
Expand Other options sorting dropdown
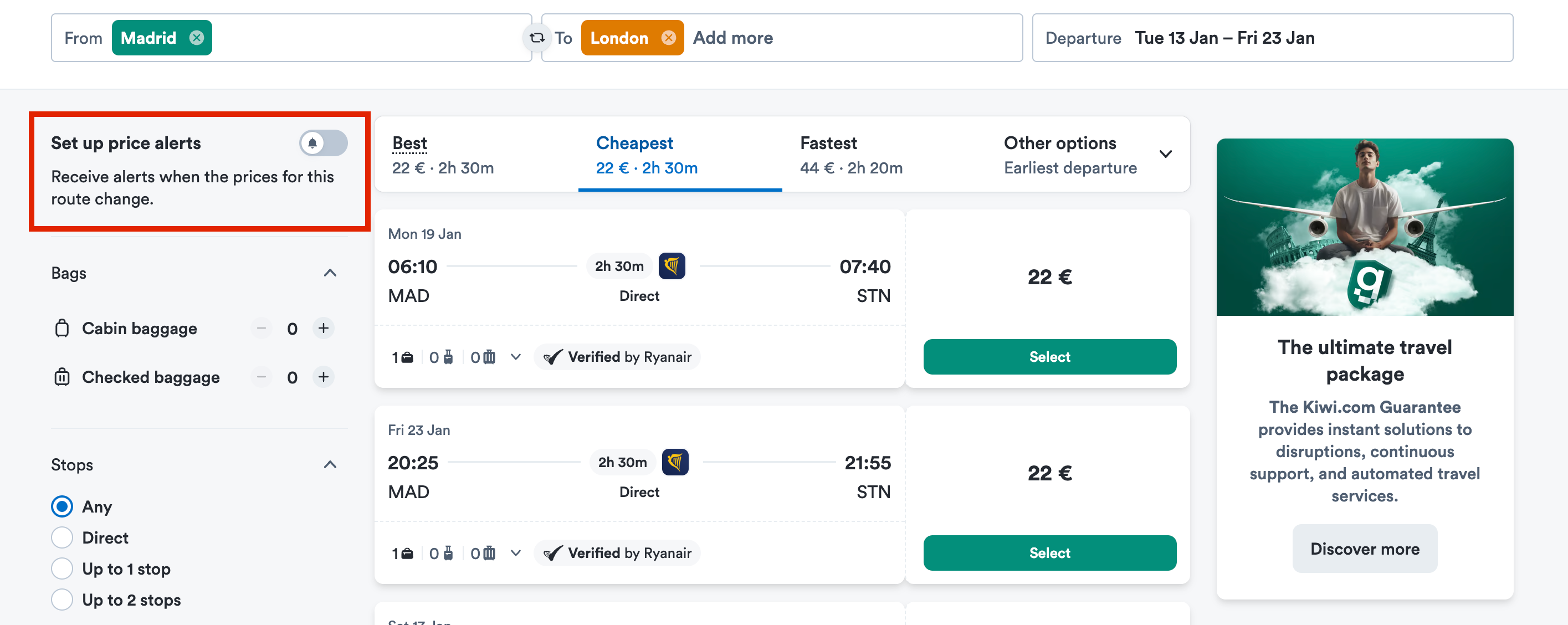point(1166,153)
